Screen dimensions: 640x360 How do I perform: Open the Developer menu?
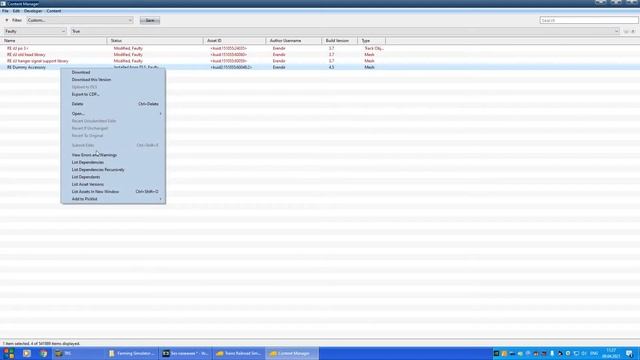point(33,11)
